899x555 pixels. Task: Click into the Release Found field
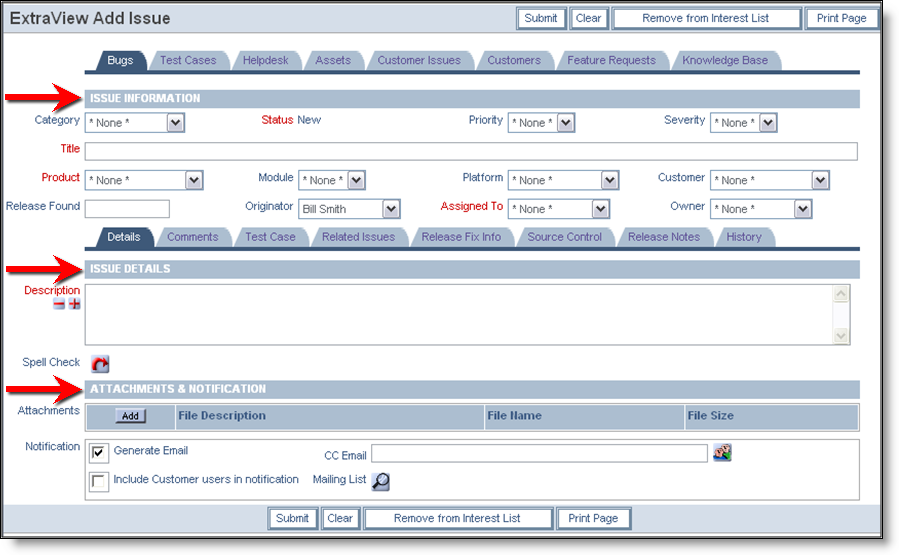point(127,209)
